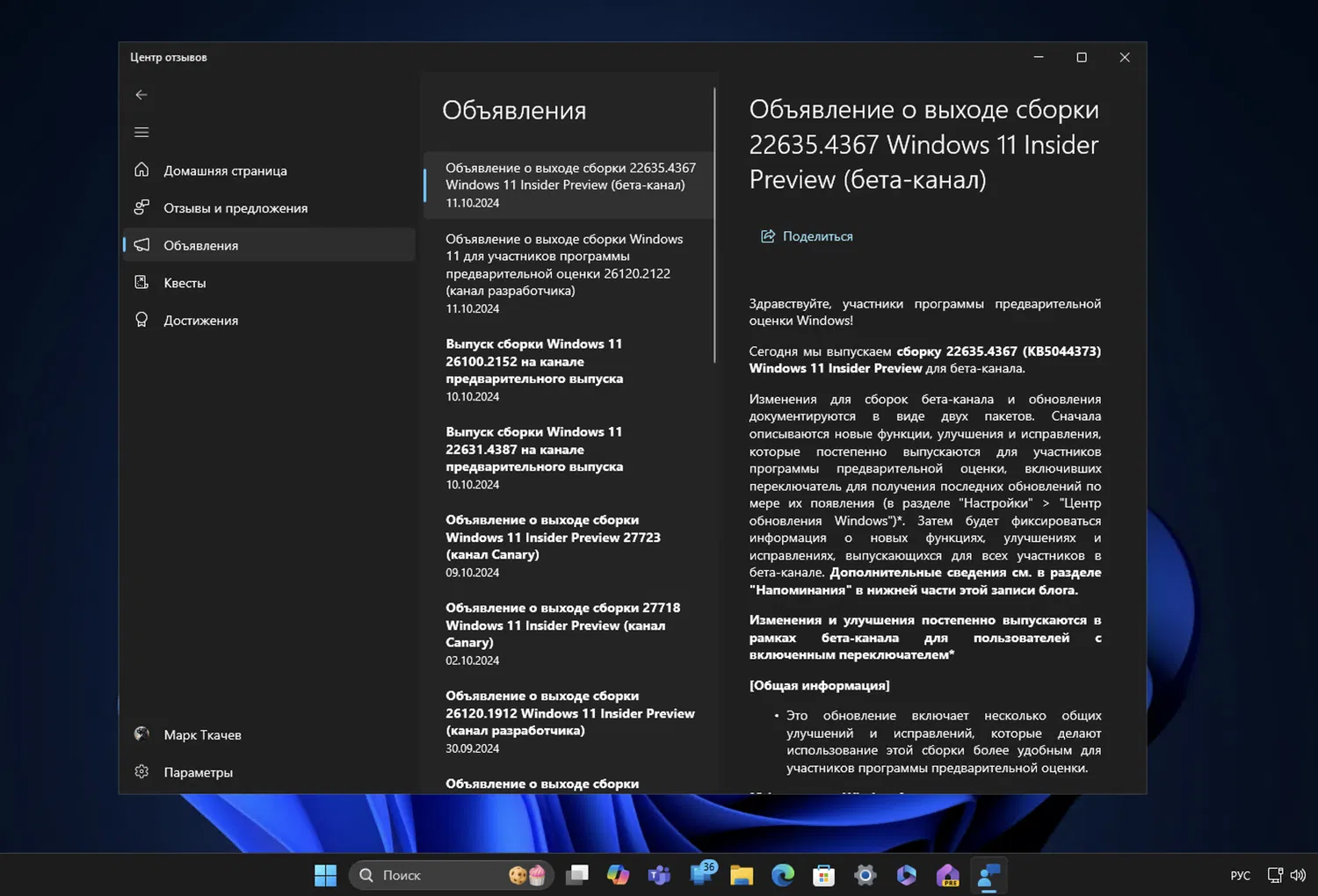Screen dimensions: 1318x896
Task: Open Clipchamp from the taskbar
Action: [907, 875]
